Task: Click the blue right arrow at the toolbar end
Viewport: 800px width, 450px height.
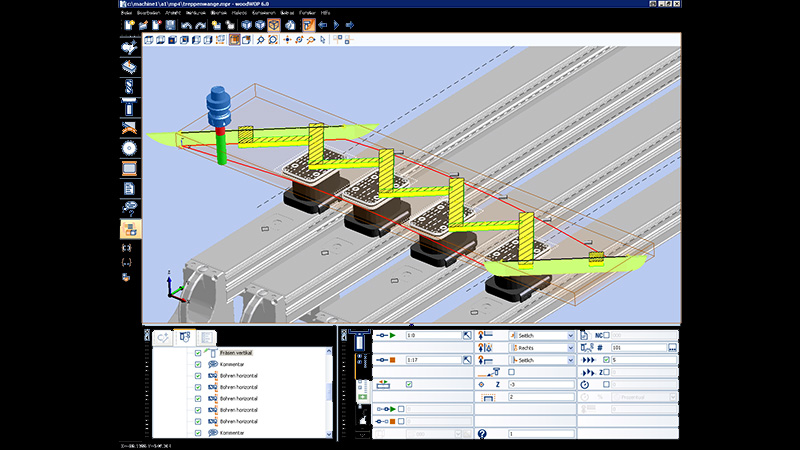Action: 350,25
